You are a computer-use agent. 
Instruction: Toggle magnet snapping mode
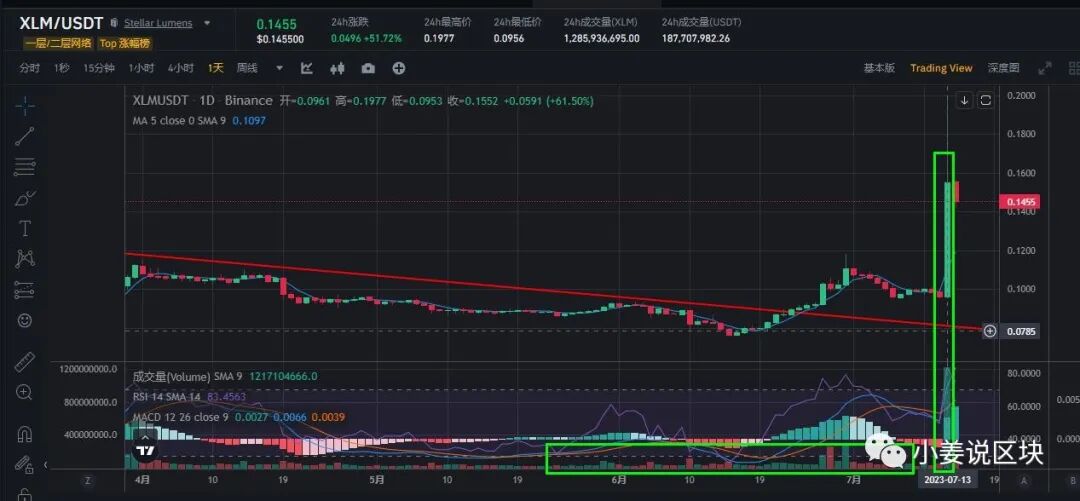click(25, 434)
